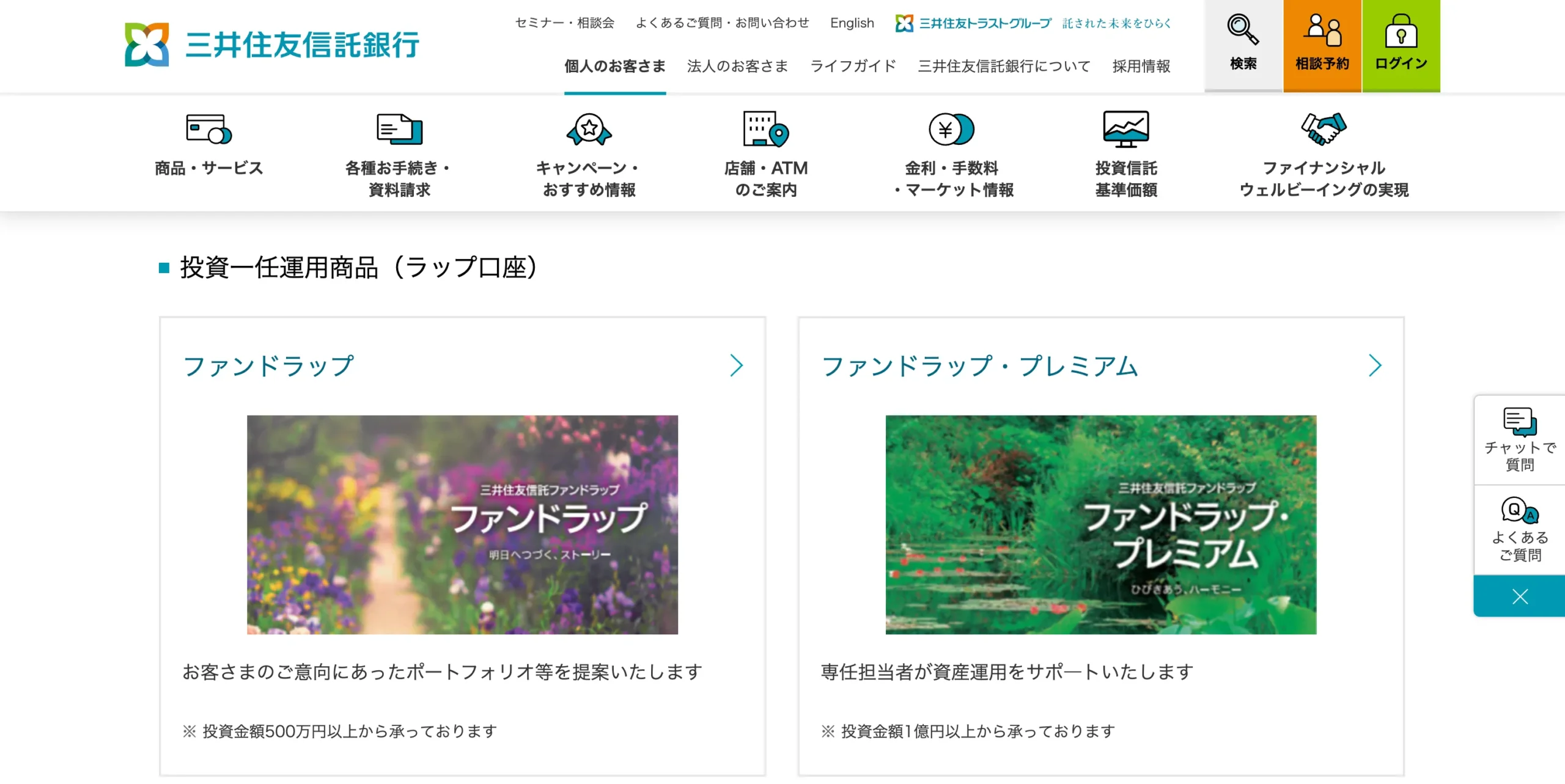
Task: Click the セミナー・相談会 link
Action: pyautogui.click(x=564, y=23)
